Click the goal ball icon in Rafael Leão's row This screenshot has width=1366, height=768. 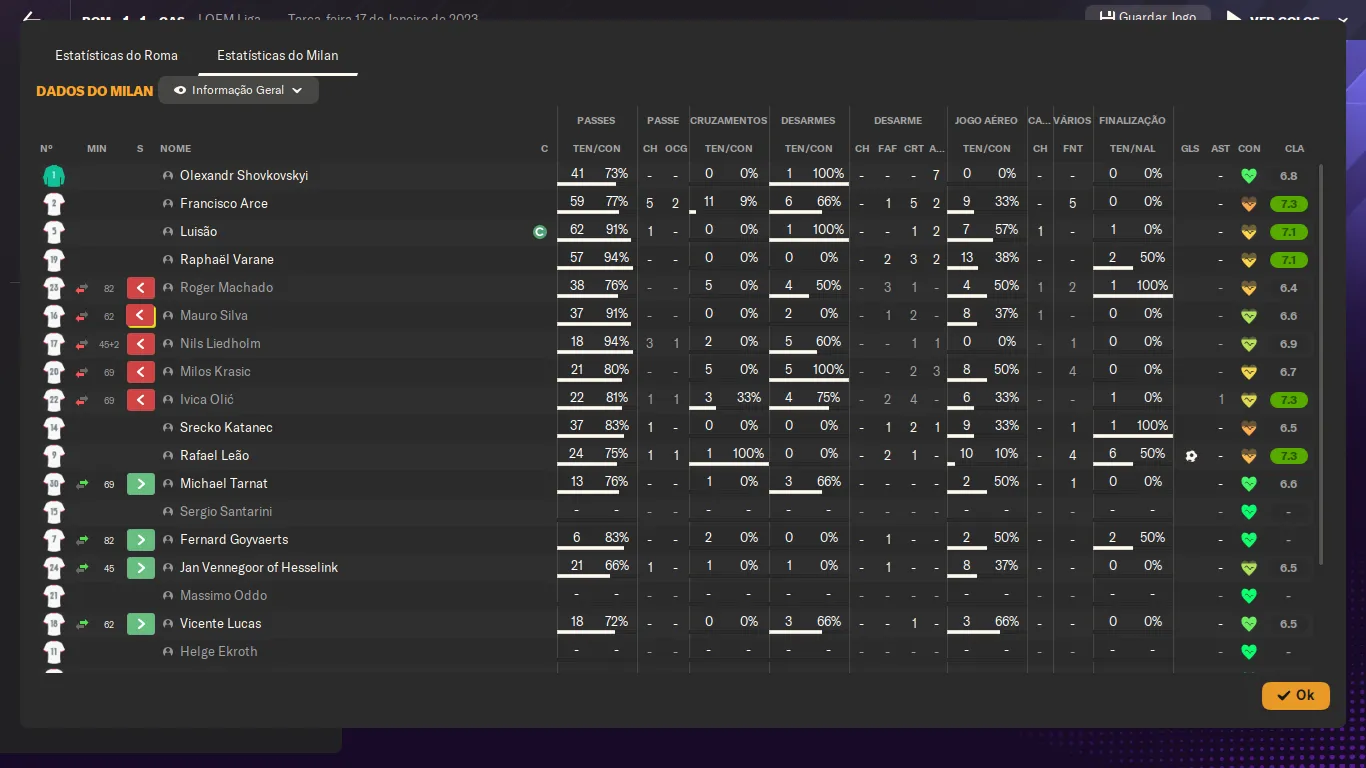pyautogui.click(x=1190, y=456)
